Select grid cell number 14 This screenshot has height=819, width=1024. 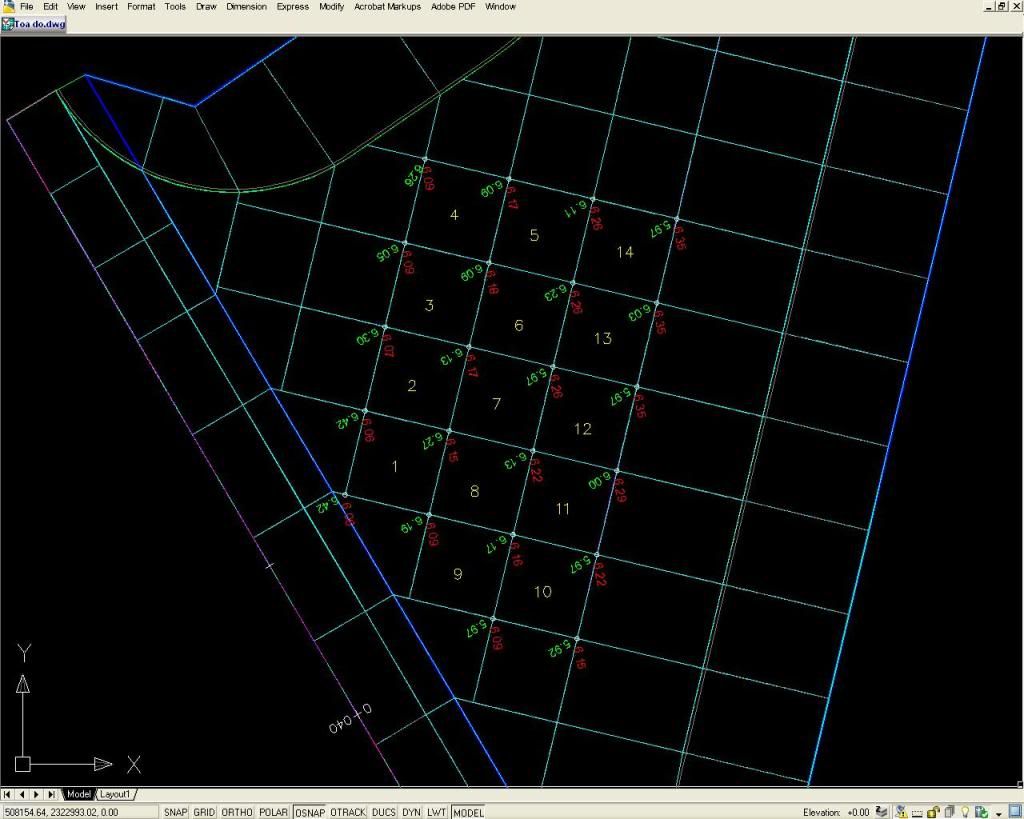click(625, 252)
